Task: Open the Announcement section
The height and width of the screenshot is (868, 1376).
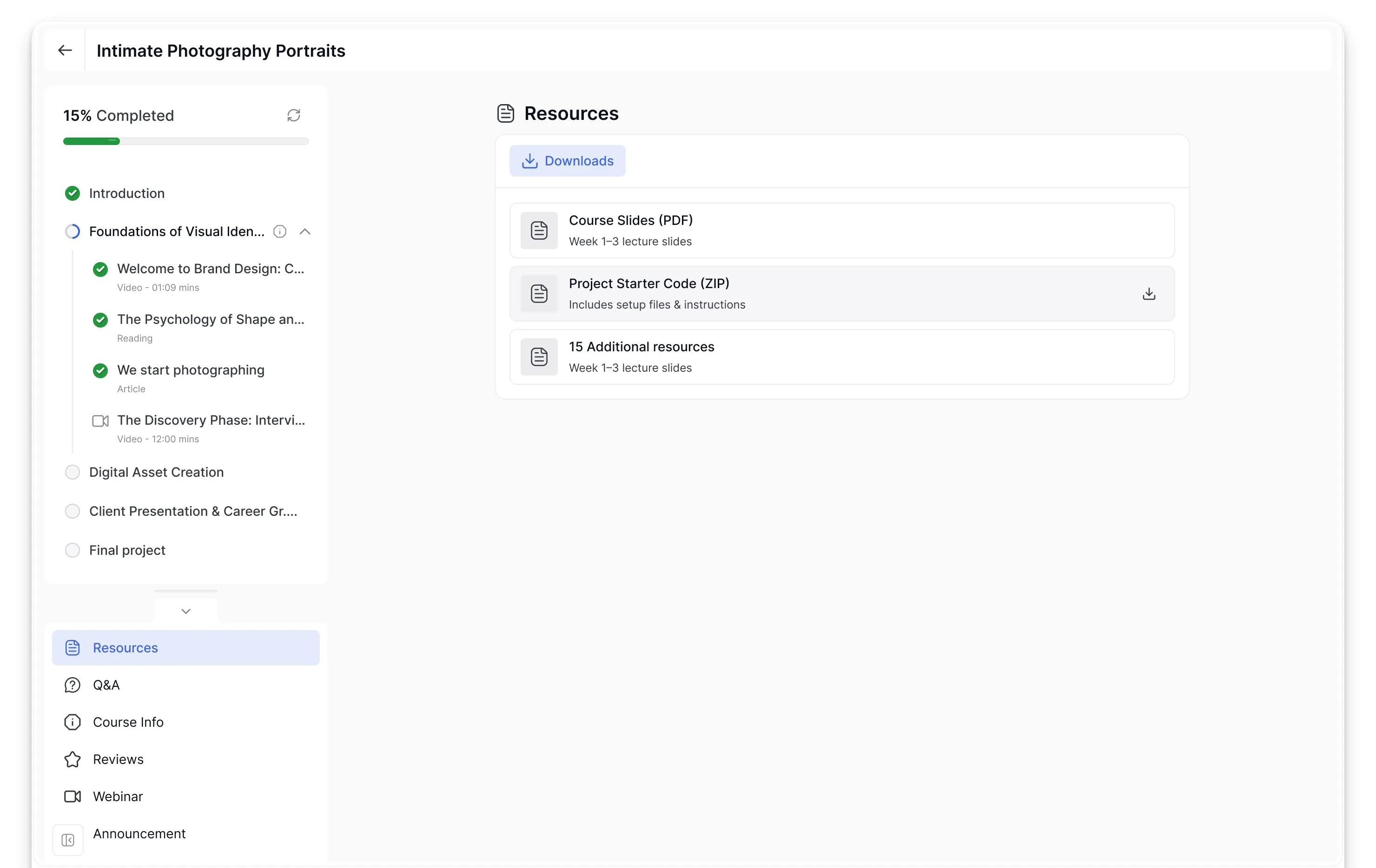Action: (139, 833)
